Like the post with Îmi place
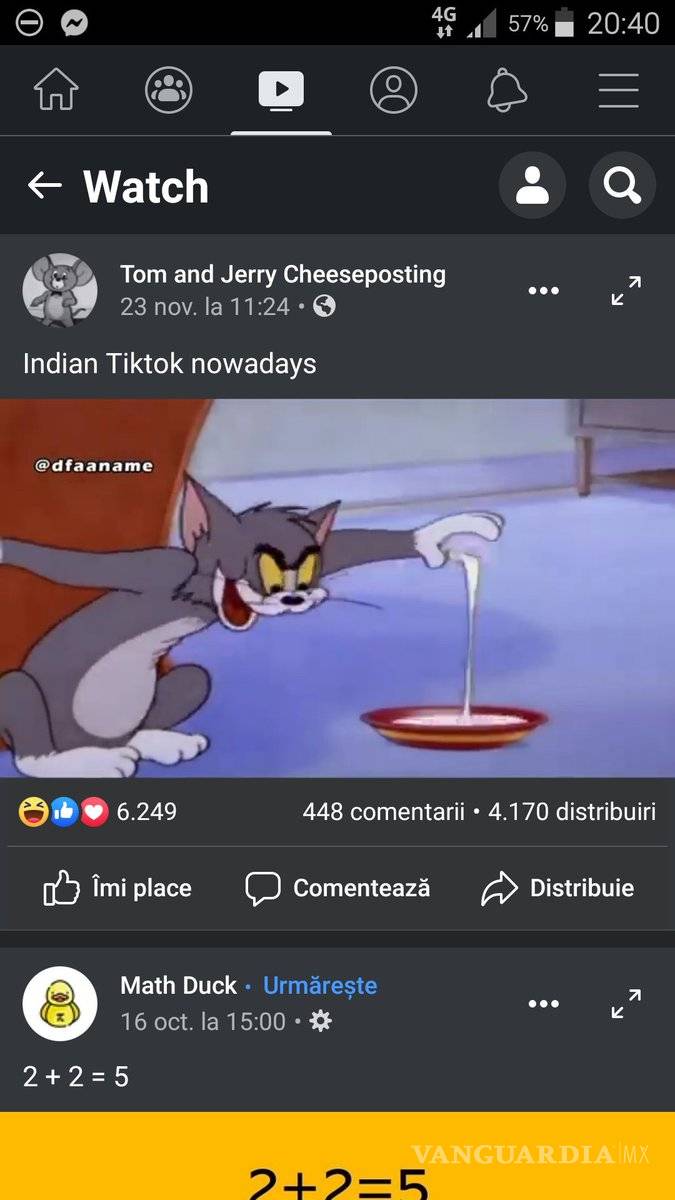The height and width of the screenshot is (1200, 675). point(117,888)
